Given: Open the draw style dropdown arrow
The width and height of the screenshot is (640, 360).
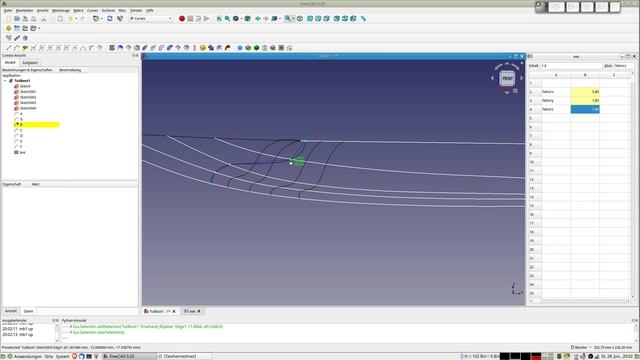Looking at the screenshot, I should [242, 18].
